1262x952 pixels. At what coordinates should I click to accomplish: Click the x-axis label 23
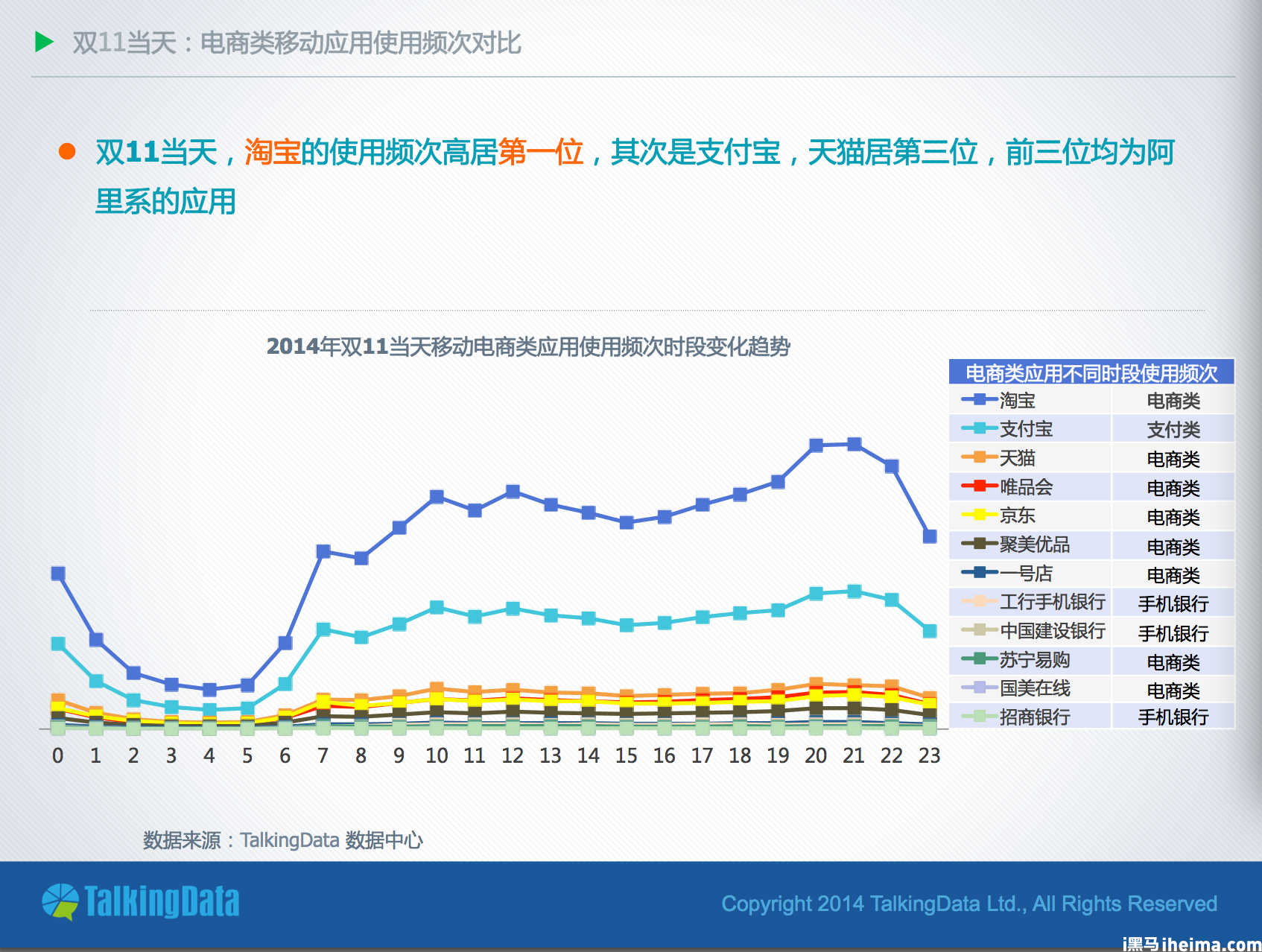930,756
